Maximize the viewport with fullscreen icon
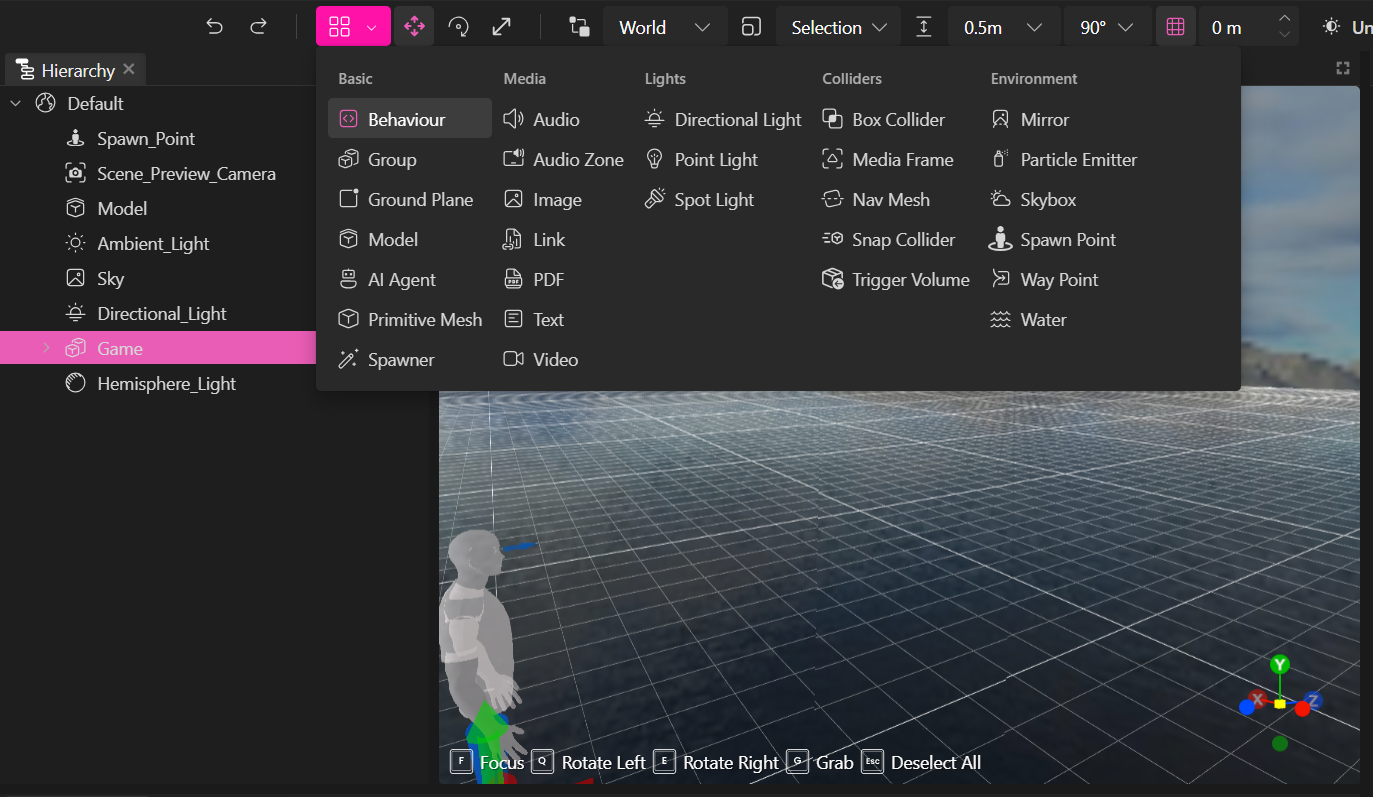Screen dimensions: 1373x797 pyautogui.click(x=1343, y=68)
